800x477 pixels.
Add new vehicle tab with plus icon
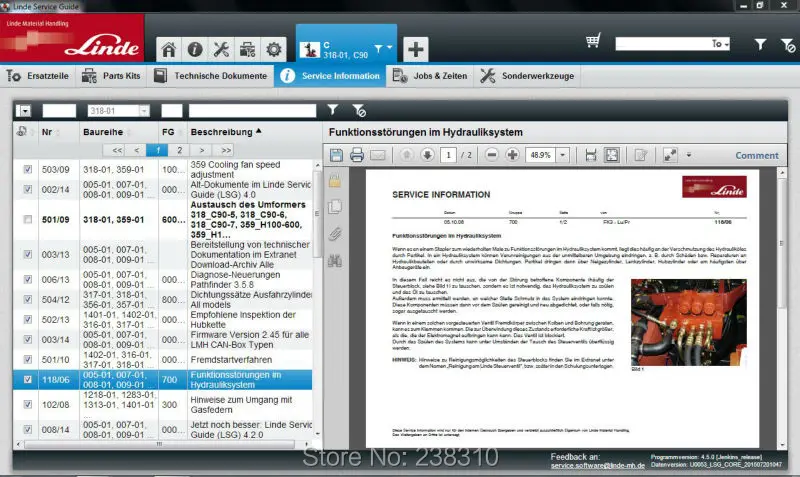[415, 49]
